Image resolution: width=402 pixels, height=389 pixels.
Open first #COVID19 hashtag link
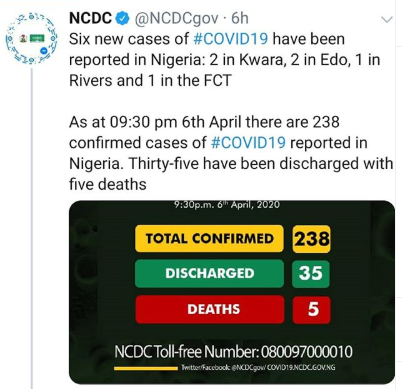[231, 39]
